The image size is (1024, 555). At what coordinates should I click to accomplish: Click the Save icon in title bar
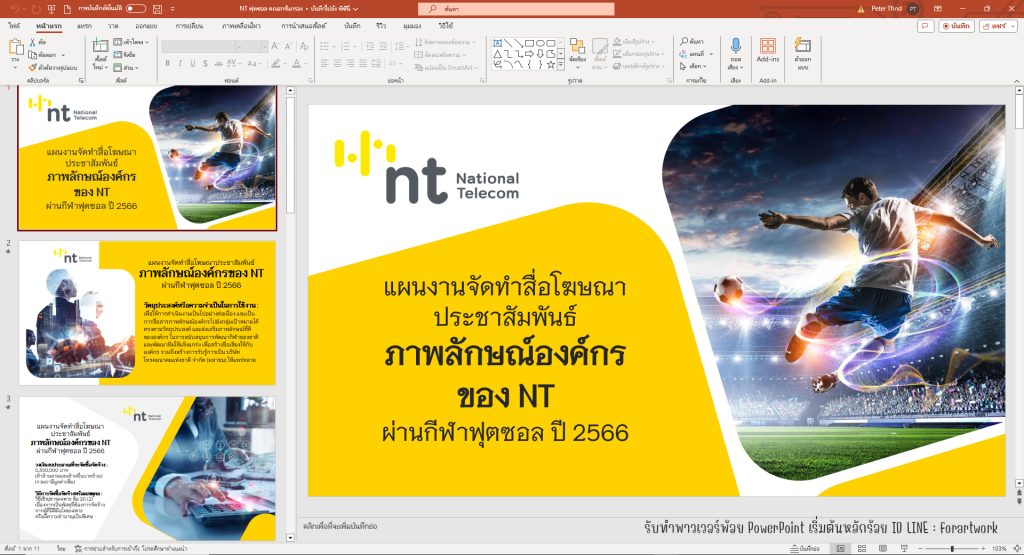point(157,9)
